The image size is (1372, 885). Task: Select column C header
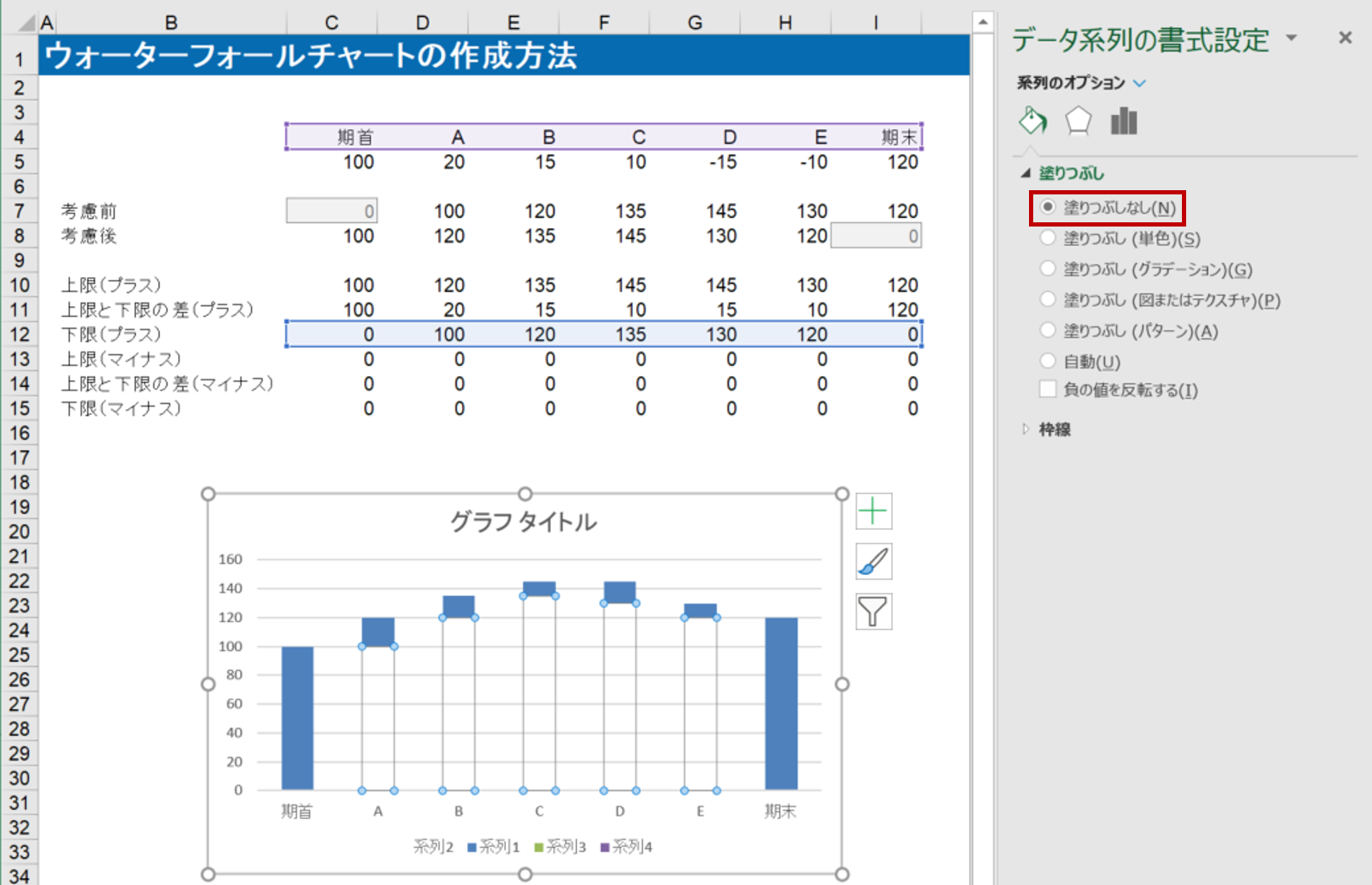pos(332,23)
